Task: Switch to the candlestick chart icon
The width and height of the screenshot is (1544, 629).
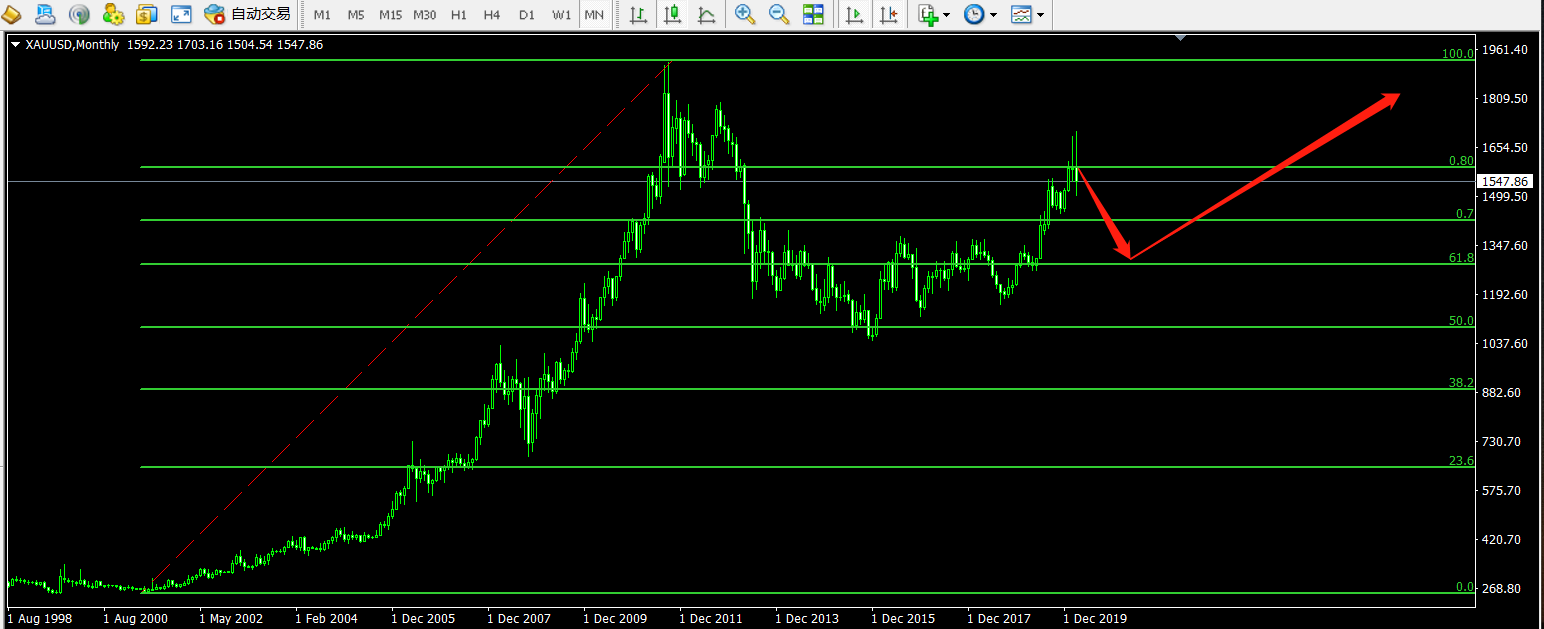Action: point(672,14)
